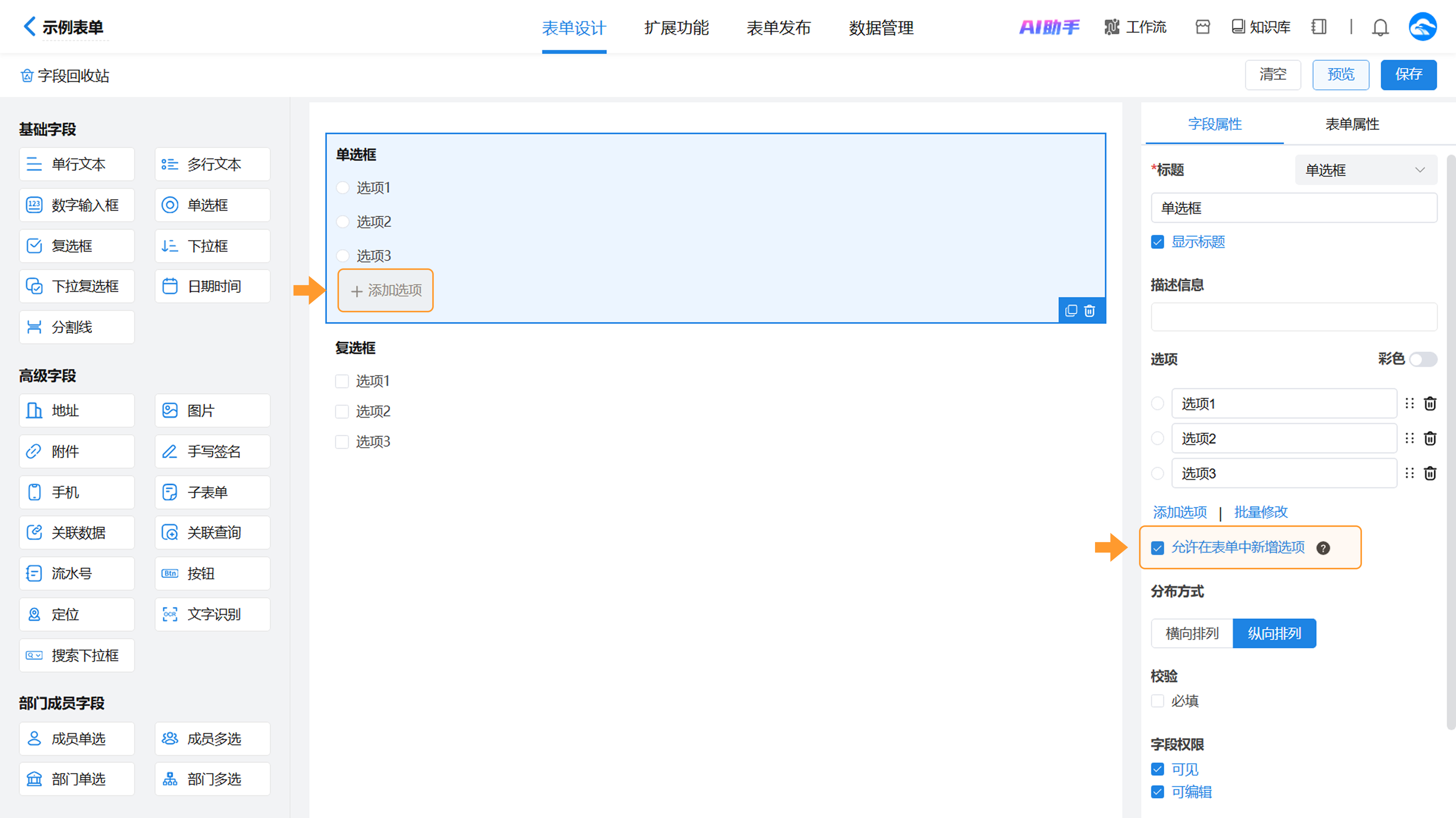1456x818 pixels.
Task: Uncheck 允许在表单中新增选项
Action: (1158, 548)
